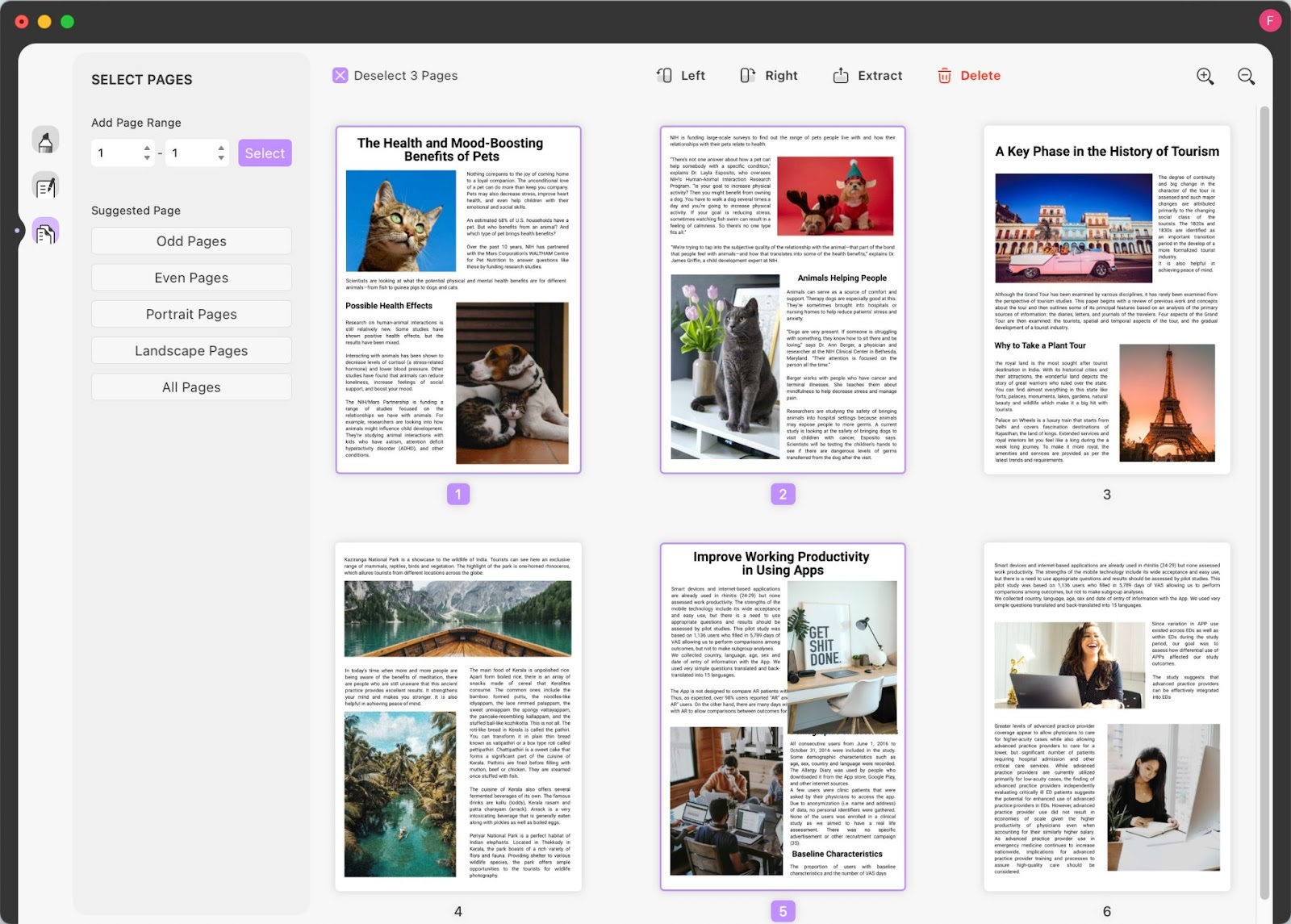Choose Odd Pages suggestion

[x=191, y=241]
